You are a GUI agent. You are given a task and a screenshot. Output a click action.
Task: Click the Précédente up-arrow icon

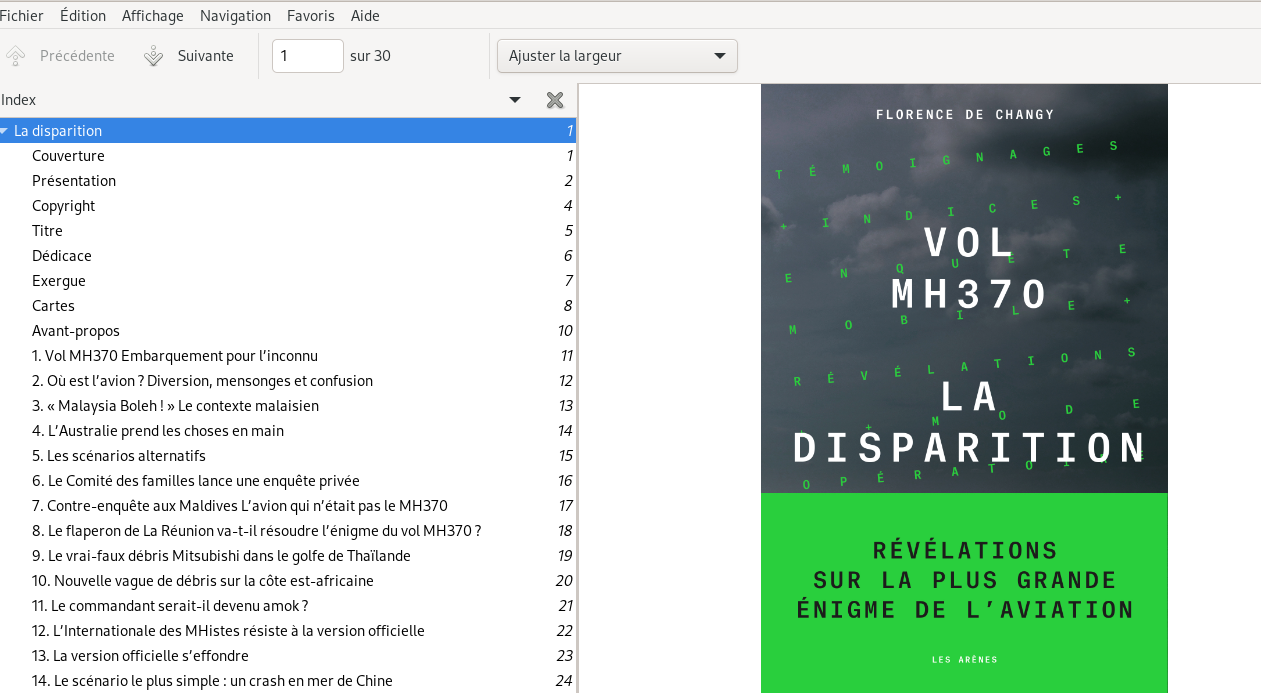click(16, 56)
